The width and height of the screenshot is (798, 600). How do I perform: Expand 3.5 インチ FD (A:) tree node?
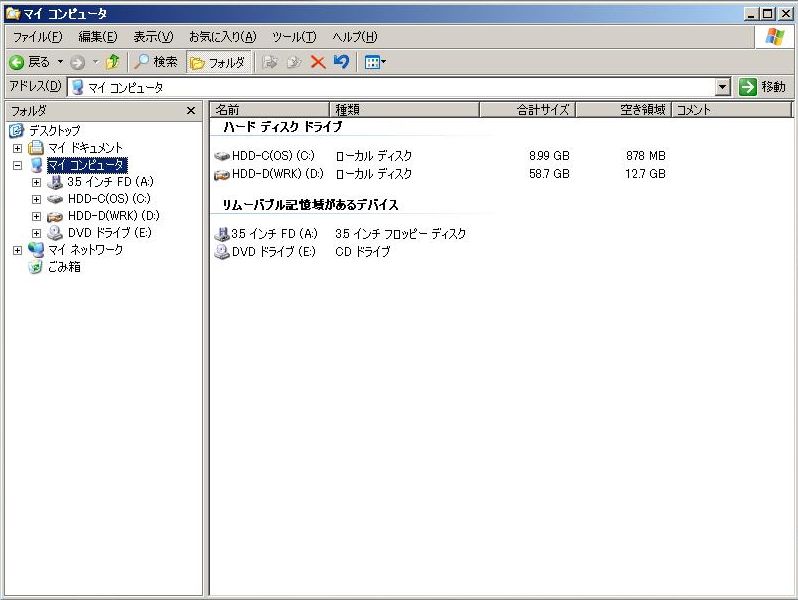36,182
